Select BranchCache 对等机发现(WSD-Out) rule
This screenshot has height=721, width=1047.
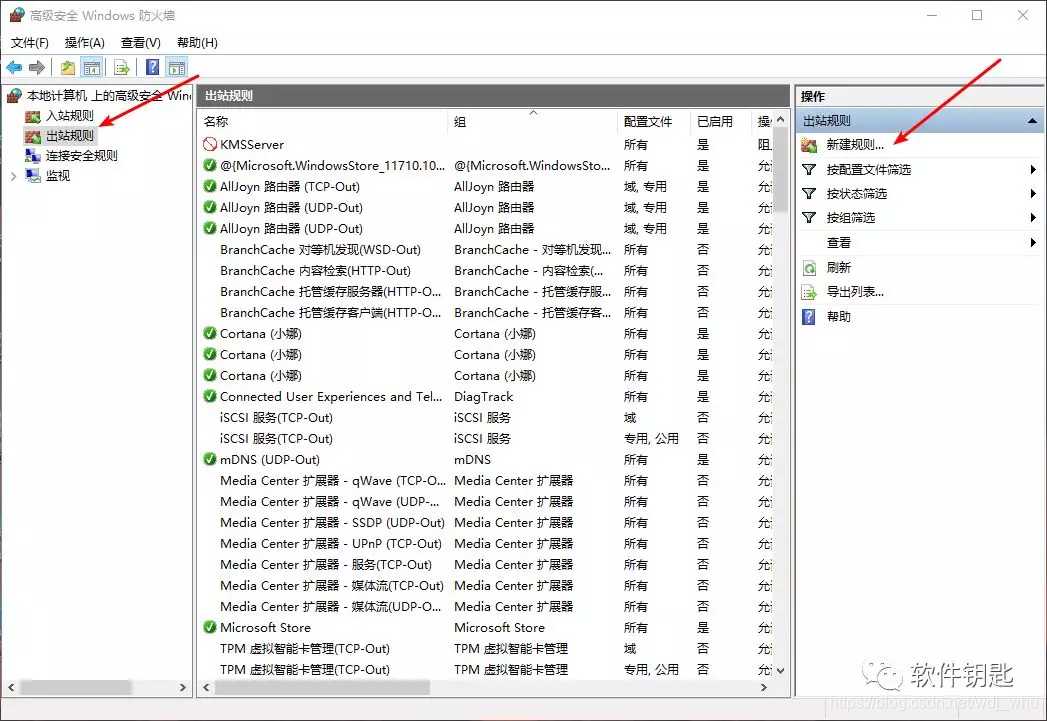pyautogui.click(x=487, y=250)
